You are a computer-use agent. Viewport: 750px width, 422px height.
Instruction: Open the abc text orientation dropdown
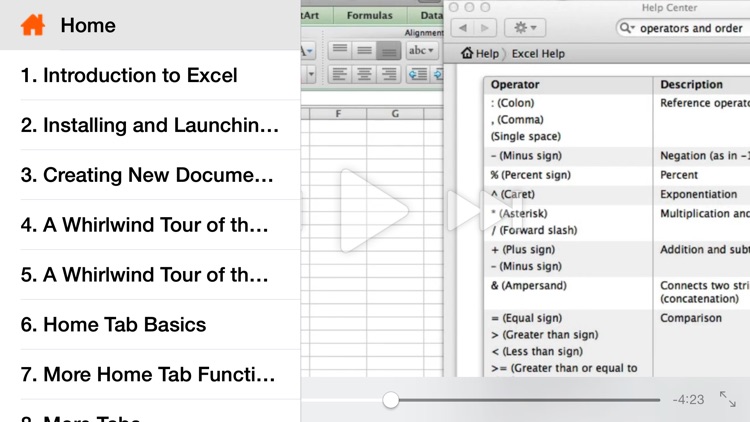[x=421, y=50]
